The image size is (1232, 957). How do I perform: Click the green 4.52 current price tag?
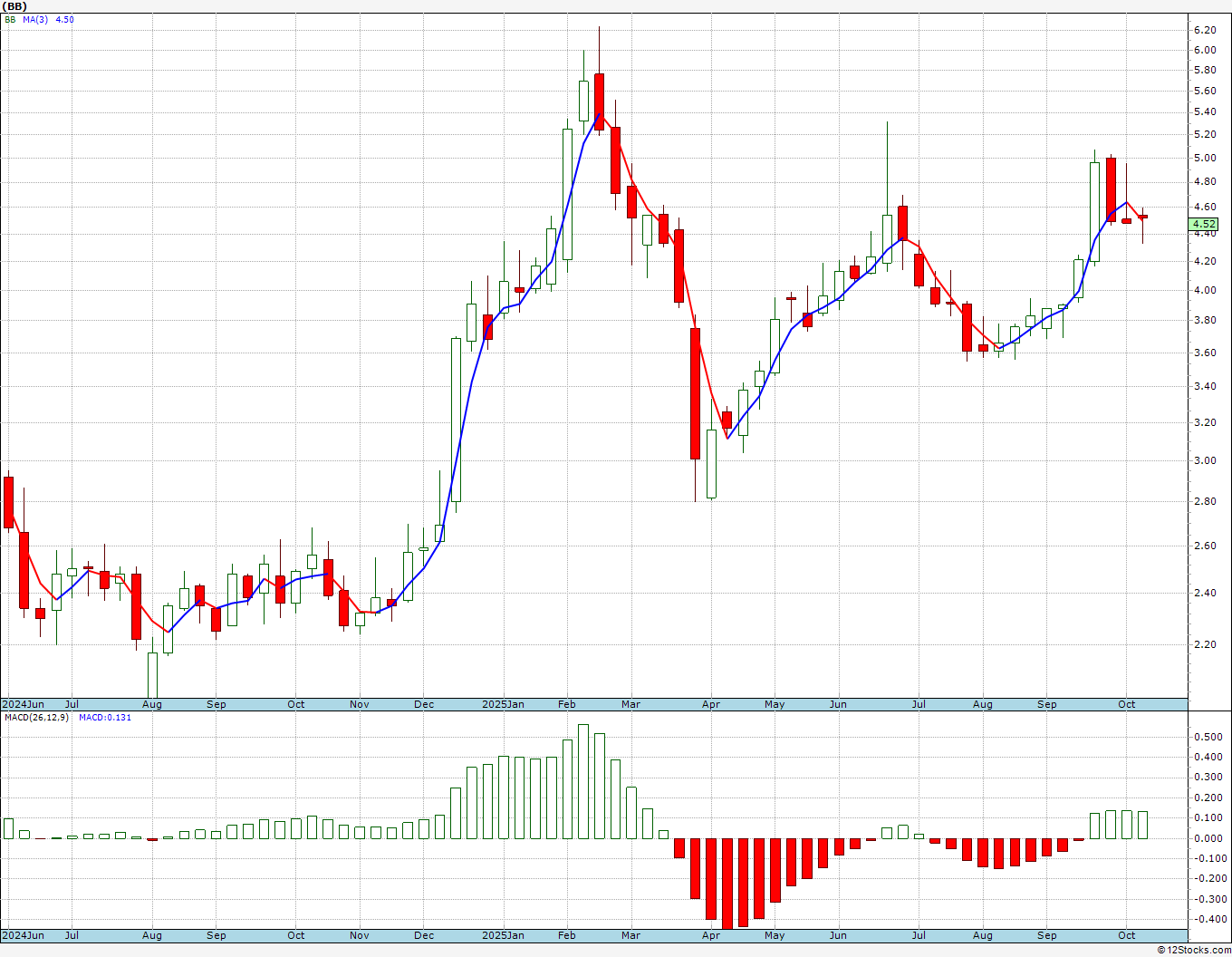[1204, 224]
